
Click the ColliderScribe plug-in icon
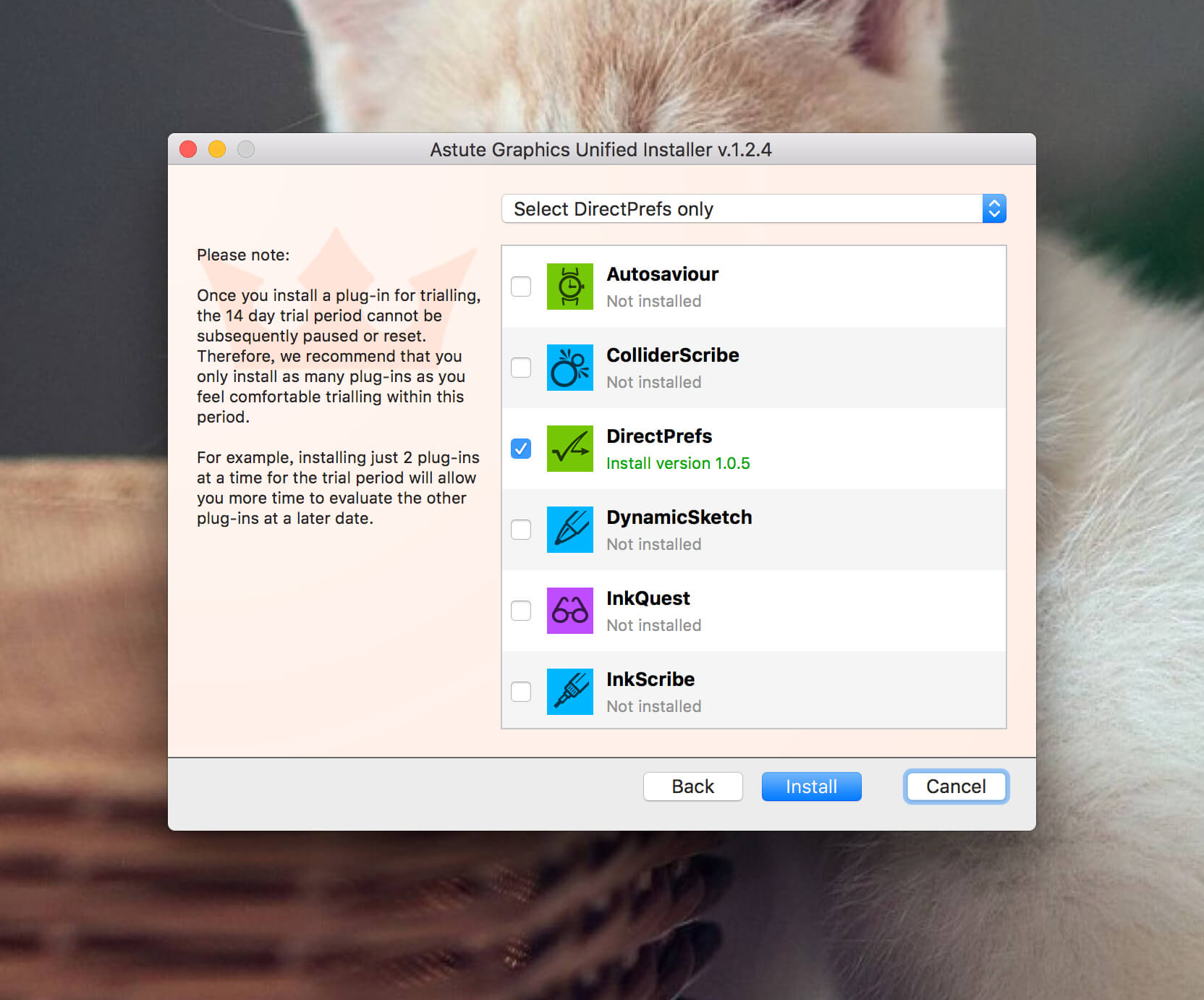coord(569,368)
